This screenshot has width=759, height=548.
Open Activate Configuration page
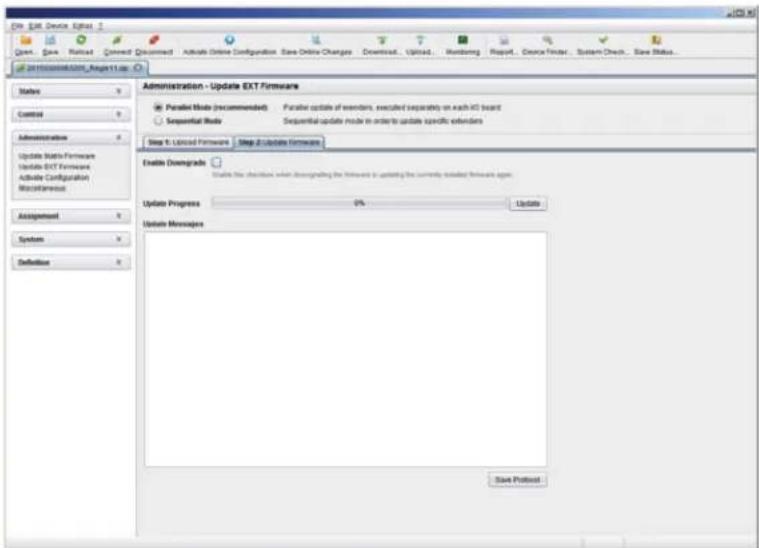pos(54,177)
